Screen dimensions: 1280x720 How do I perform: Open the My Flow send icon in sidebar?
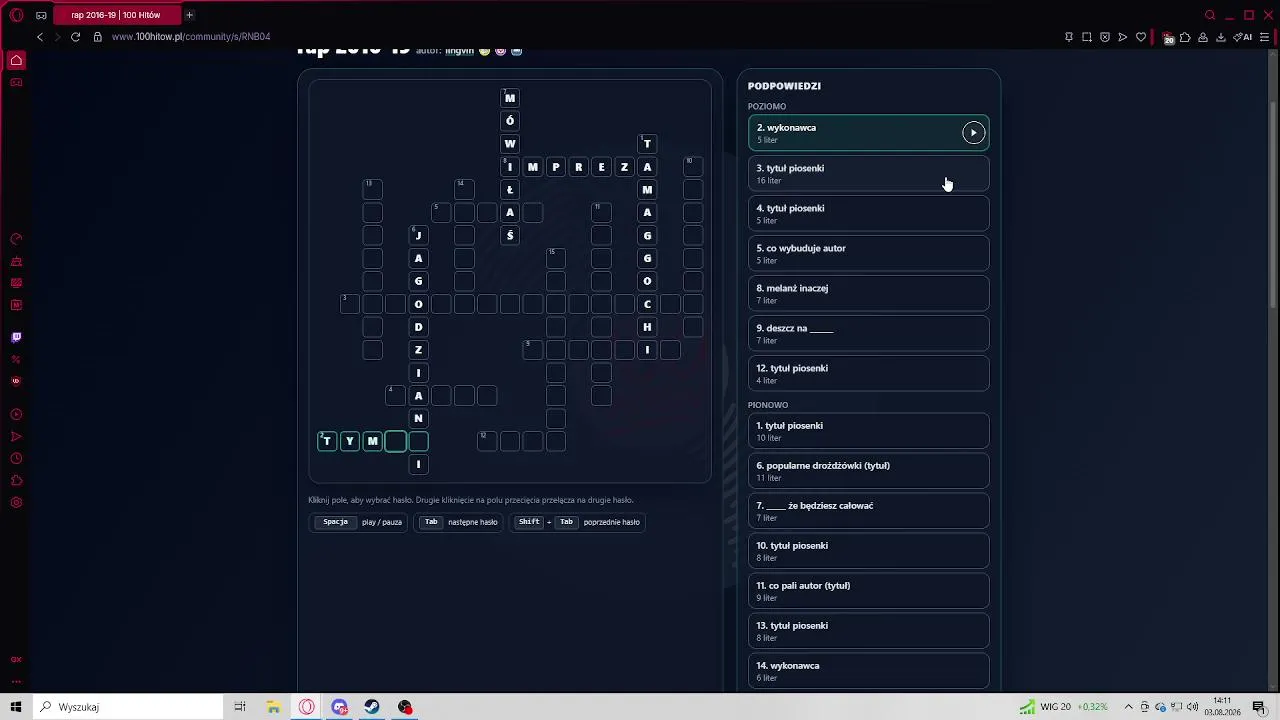pos(16,436)
